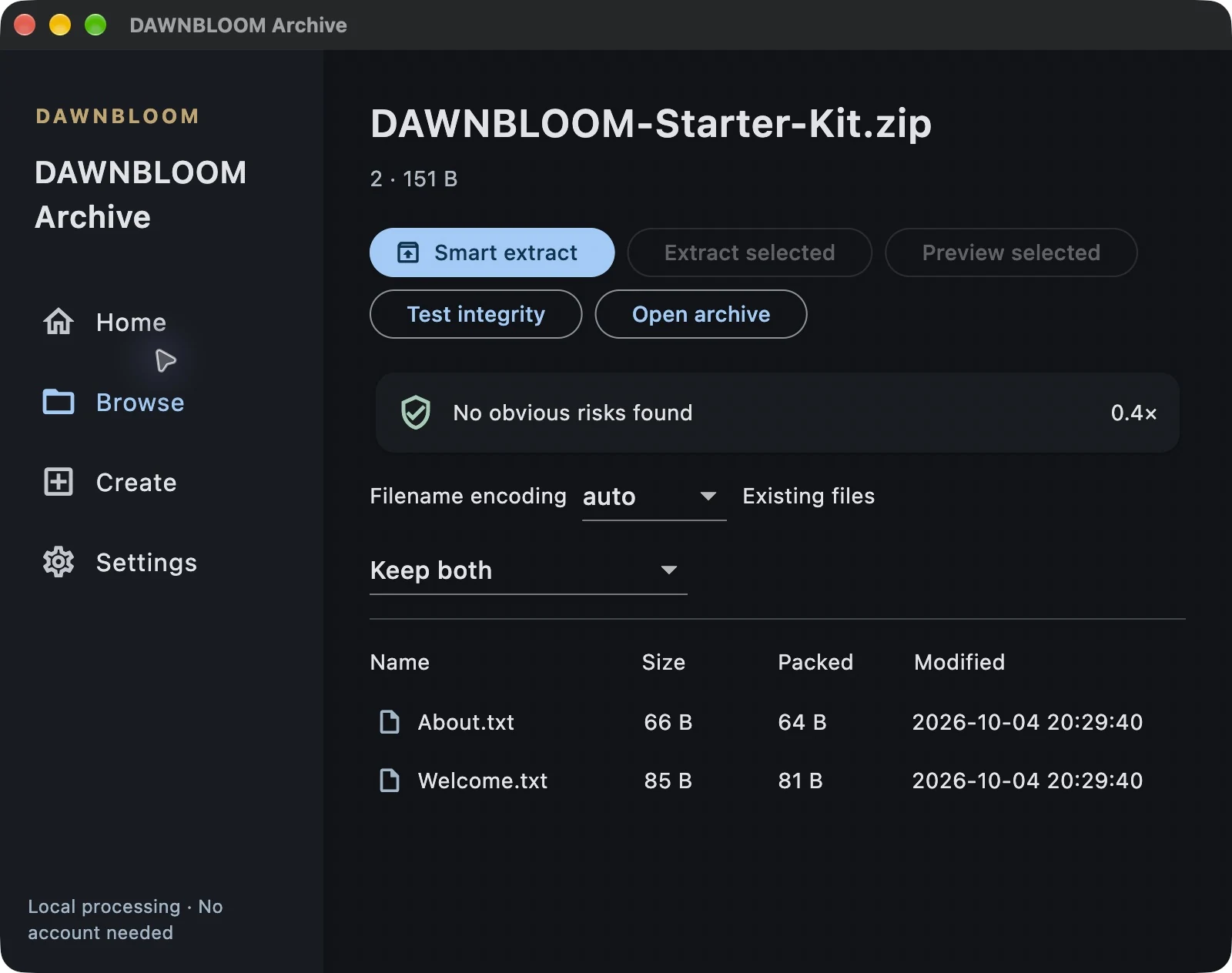The height and width of the screenshot is (973, 1232).
Task: Click the Settings gear icon
Action: pyautogui.click(x=59, y=562)
